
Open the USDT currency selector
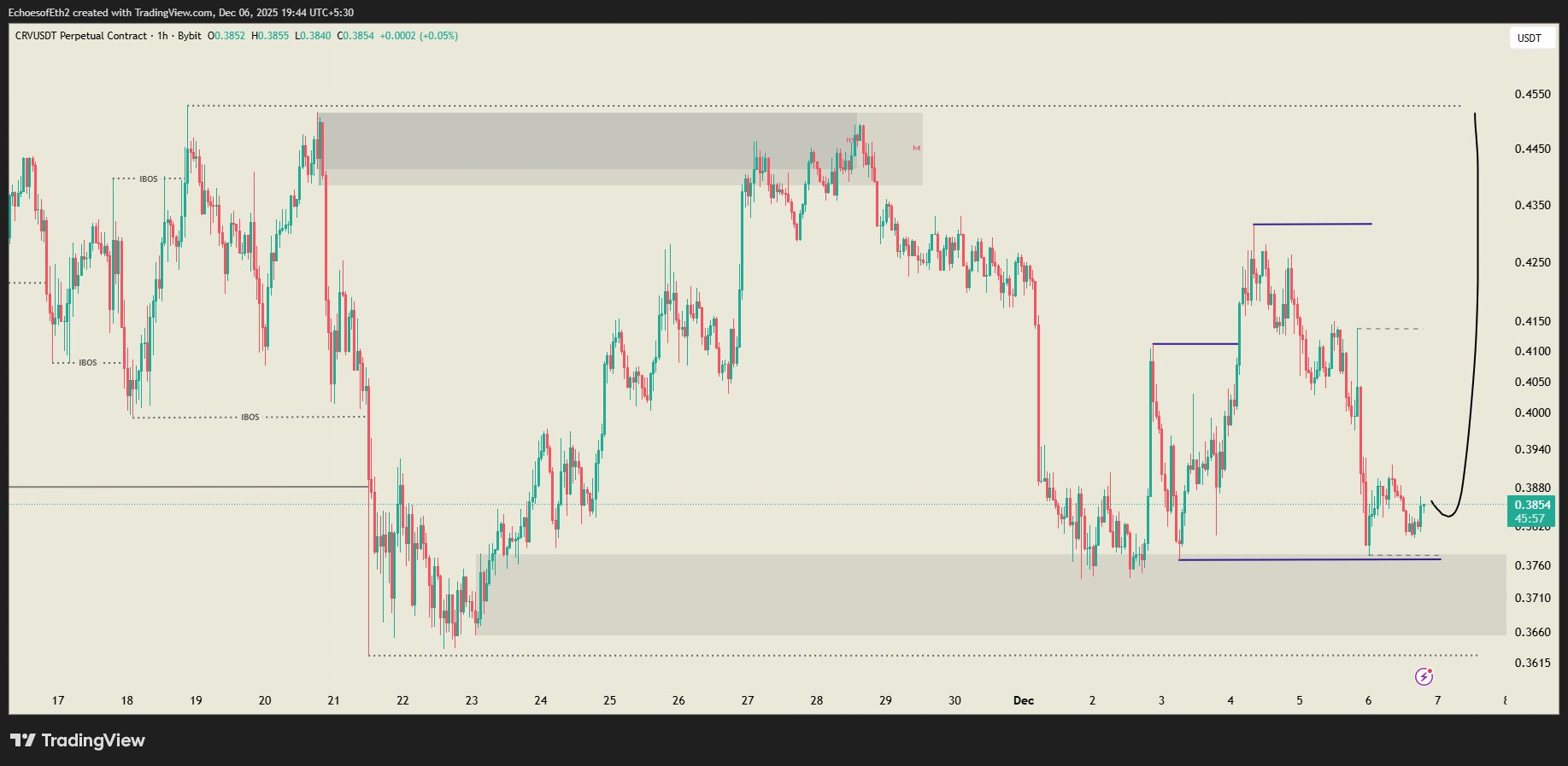pyautogui.click(x=1530, y=38)
